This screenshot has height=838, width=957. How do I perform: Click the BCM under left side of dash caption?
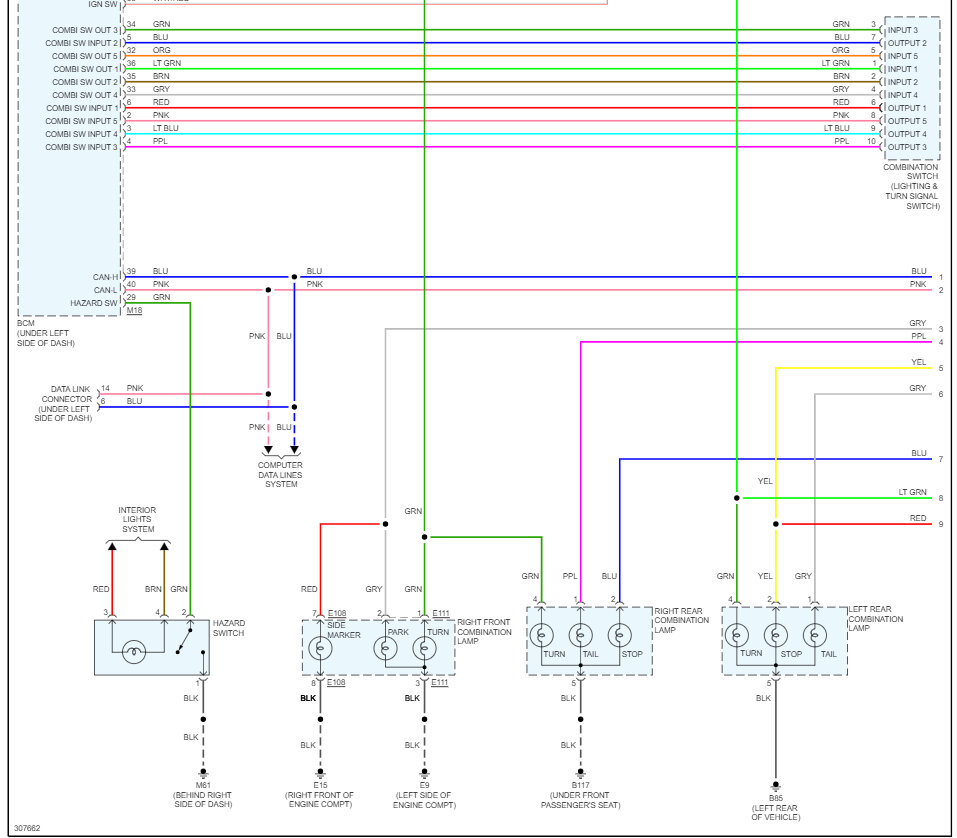point(46,333)
